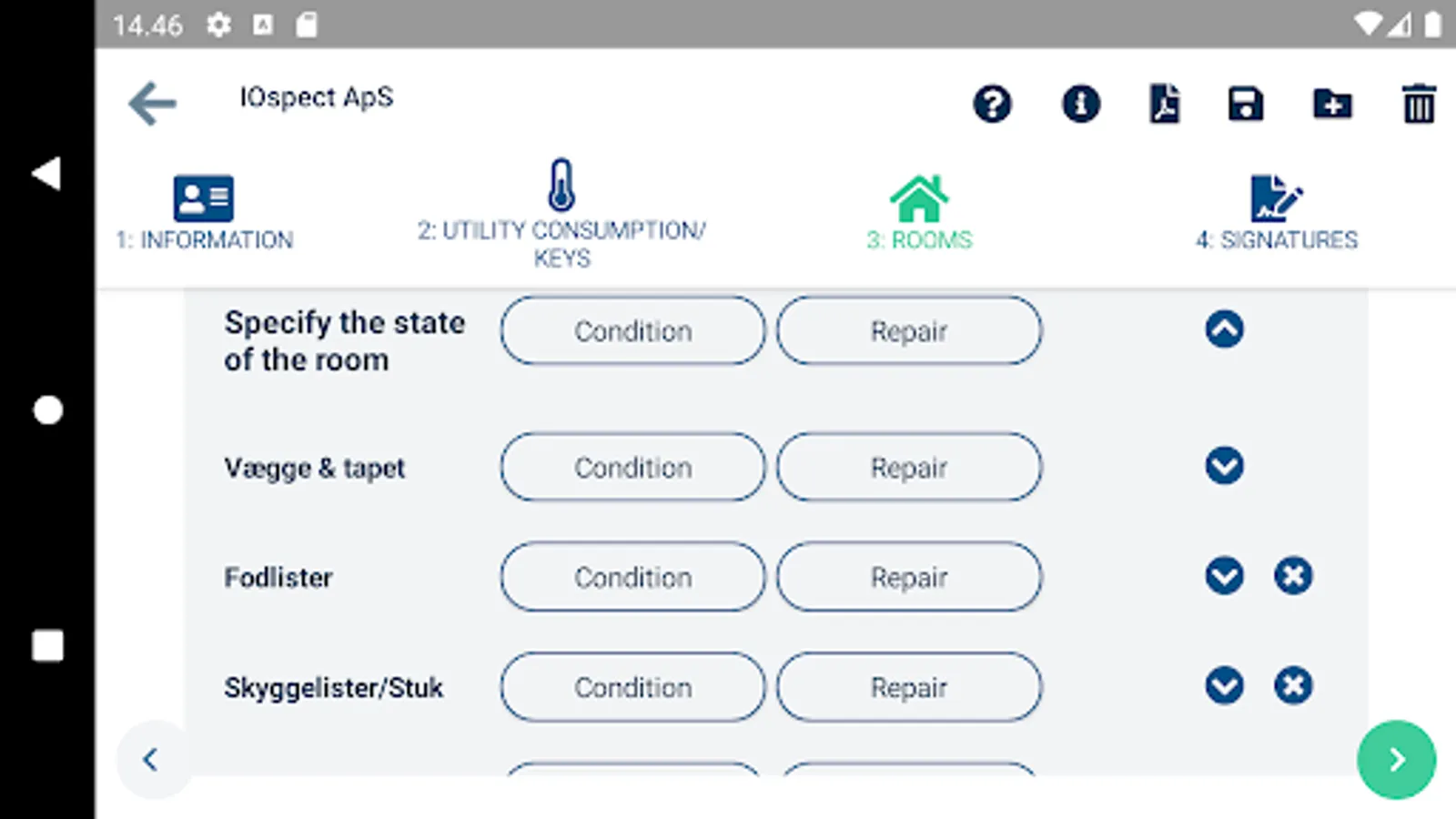1456x819 pixels.
Task: Tap the info circle icon
Action: click(x=1080, y=104)
